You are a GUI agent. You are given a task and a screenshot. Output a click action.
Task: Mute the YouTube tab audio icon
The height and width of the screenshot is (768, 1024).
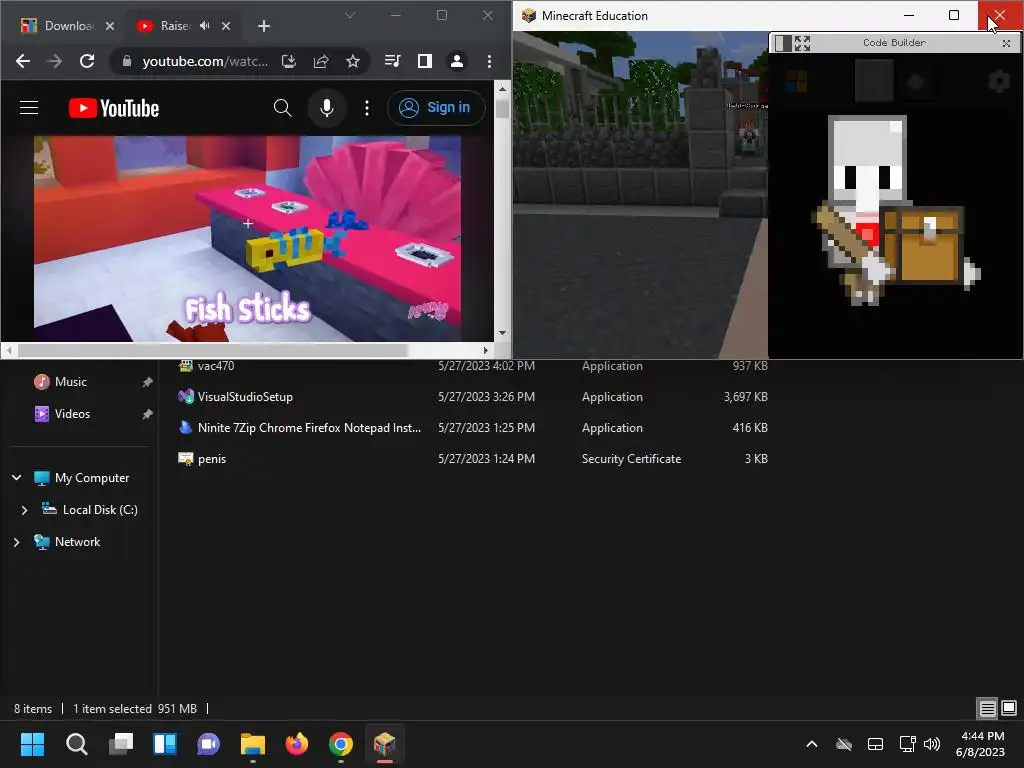205,25
